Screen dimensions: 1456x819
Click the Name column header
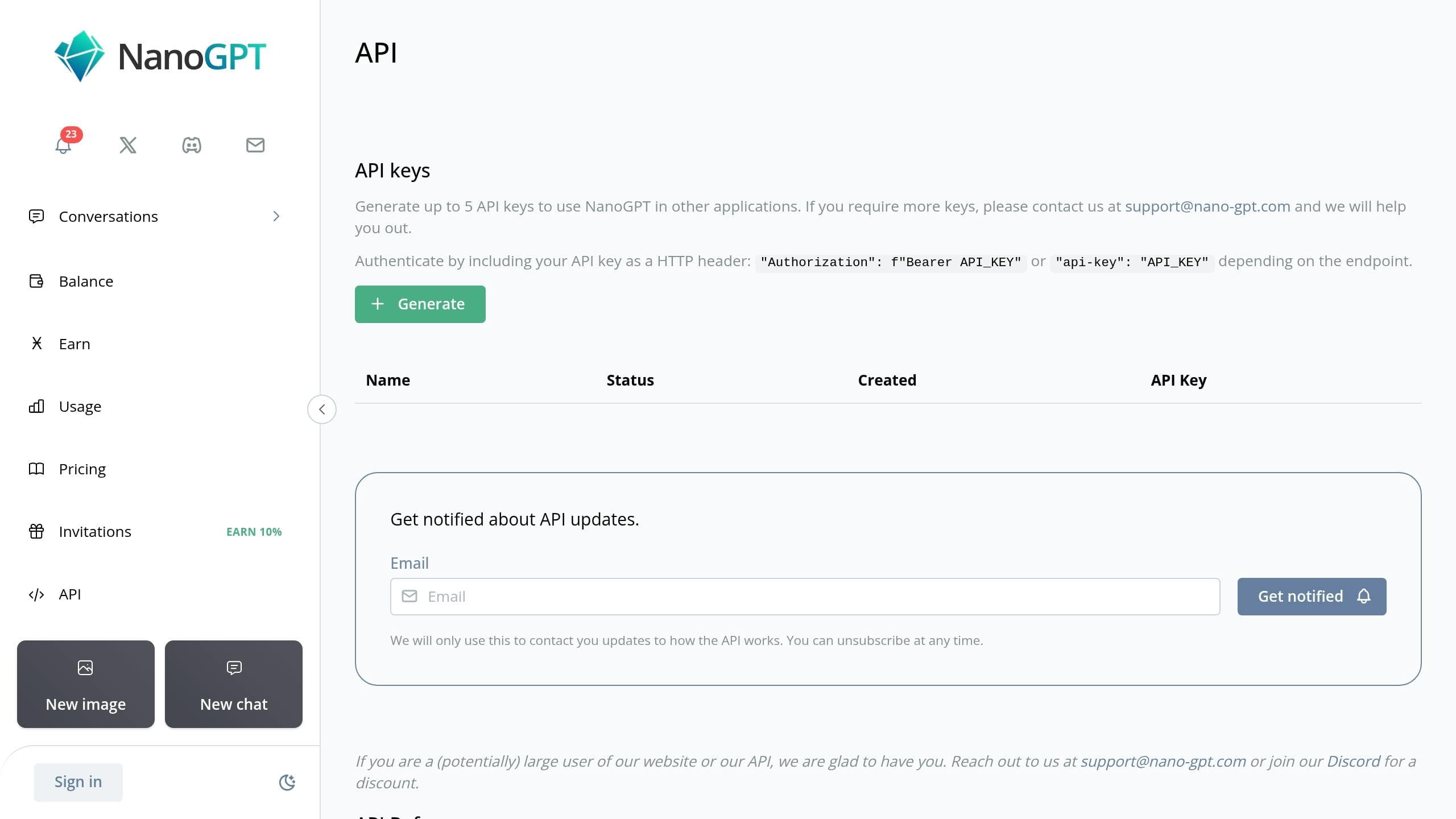pyautogui.click(x=388, y=380)
